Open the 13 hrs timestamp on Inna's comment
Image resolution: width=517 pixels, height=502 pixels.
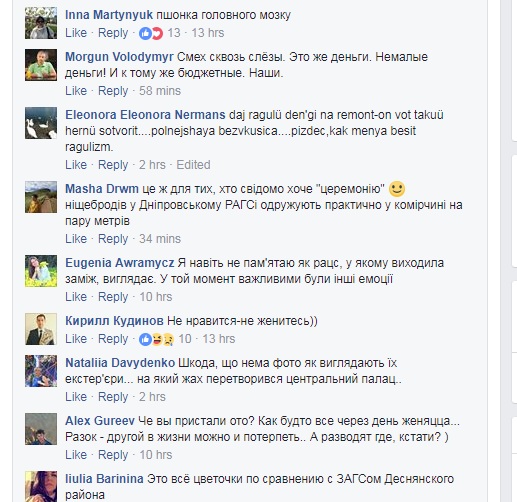(x=208, y=33)
